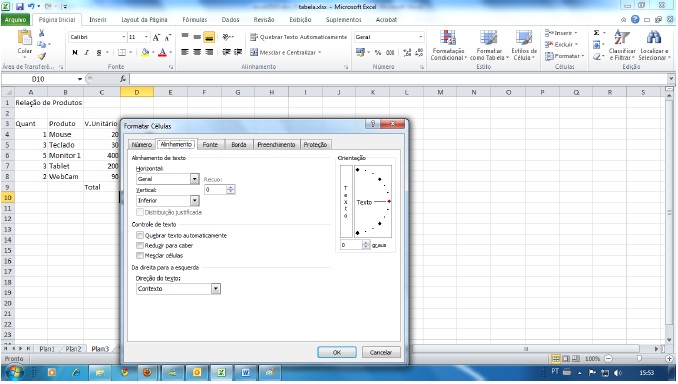Image resolution: width=678 pixels, height=384 pixels.
Task: Select bottom vertical alignment icon
Action: pyautogui.click(x=209, y=37)
